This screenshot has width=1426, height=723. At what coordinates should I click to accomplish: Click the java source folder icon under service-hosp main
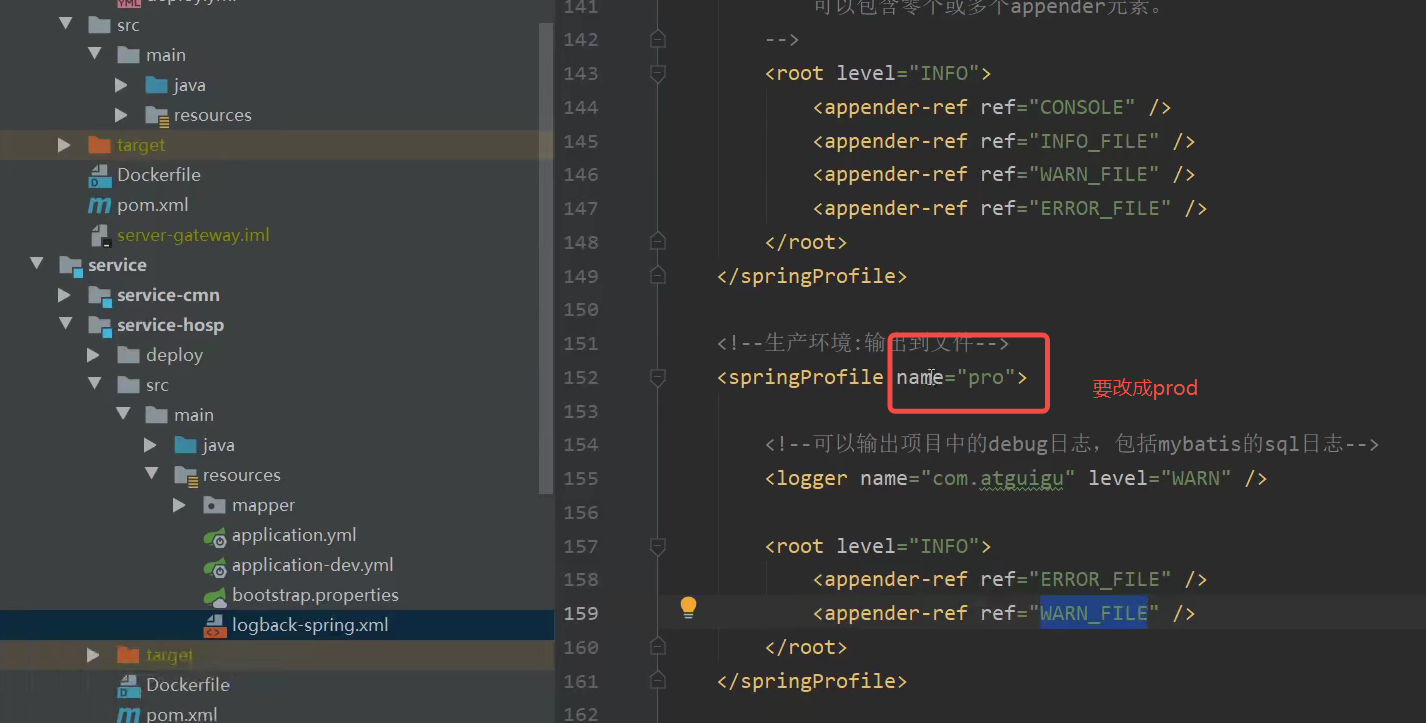pyautogui.click(x=185, y=445)
